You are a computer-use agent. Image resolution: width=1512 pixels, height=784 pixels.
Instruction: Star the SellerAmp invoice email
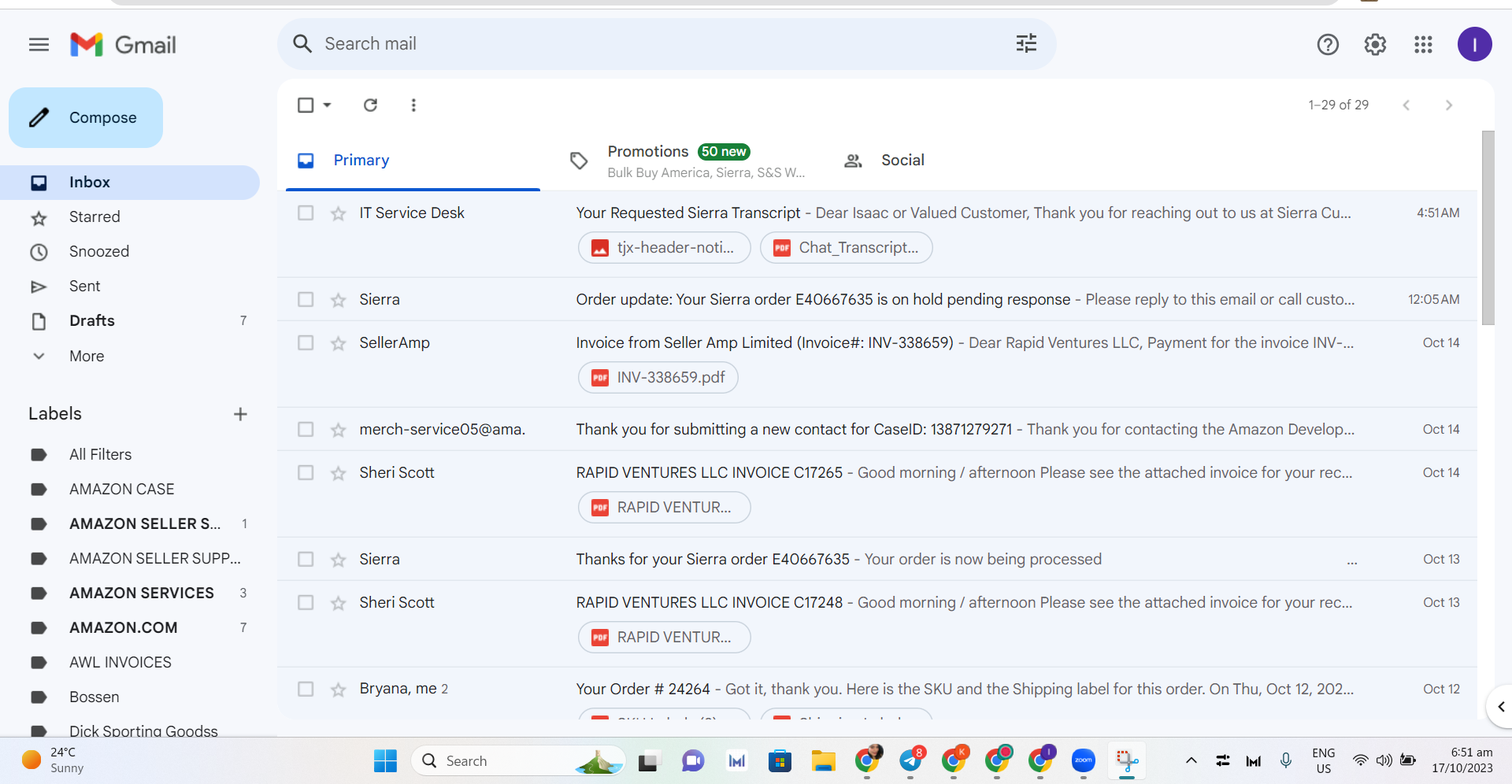(x=339, y=343)
